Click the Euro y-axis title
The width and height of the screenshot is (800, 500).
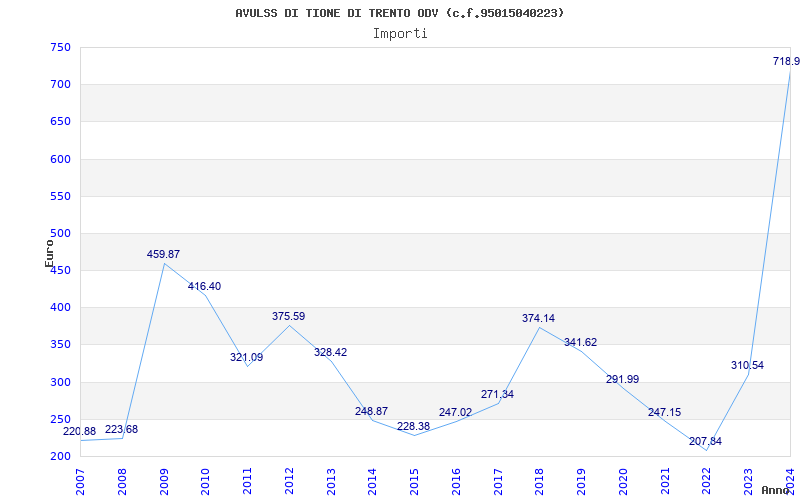(x=49, y=252)
